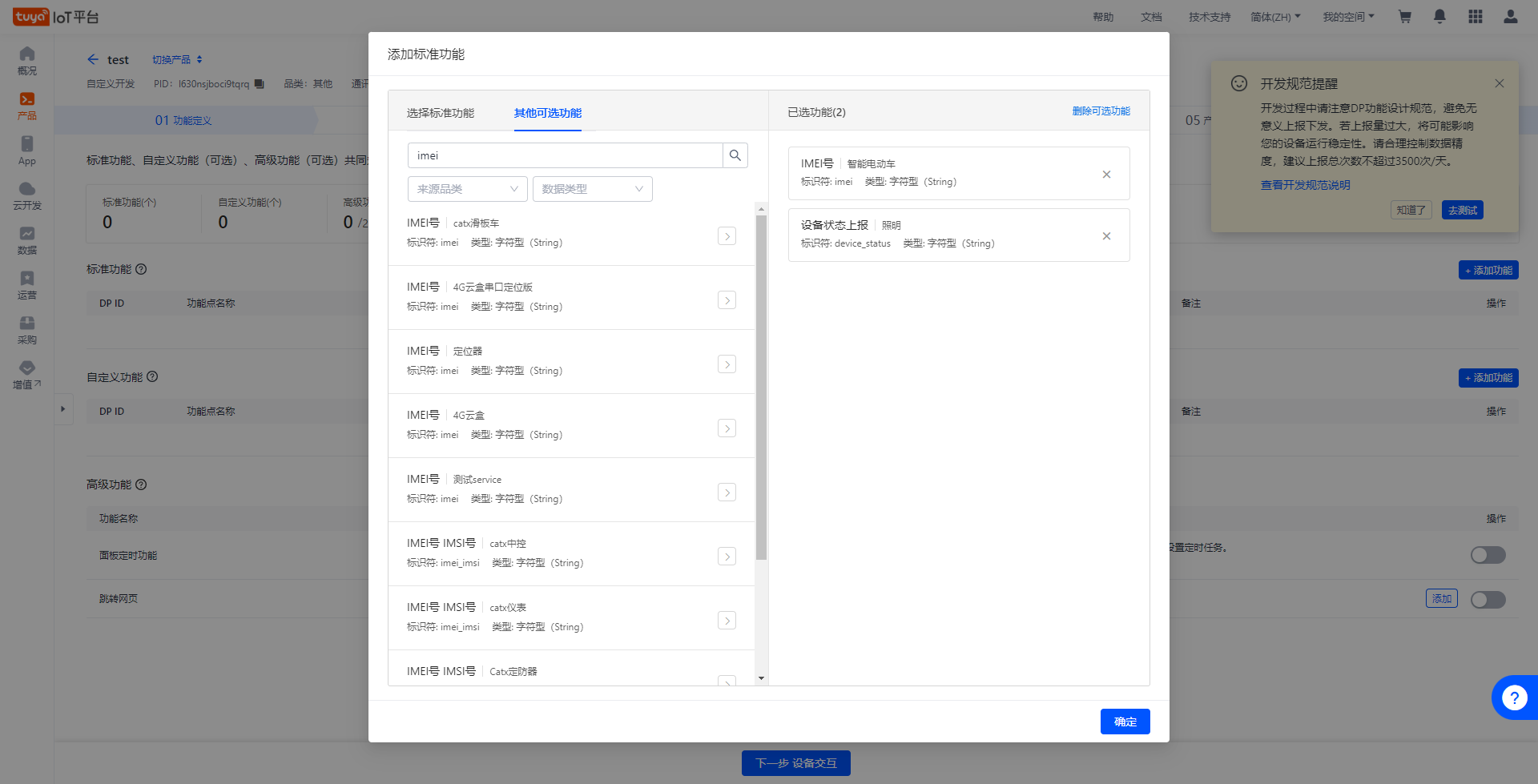Add IMEI号 catx滑板车 with arrow
Screen dimensions: 1538x784
[x=727, y=235]
